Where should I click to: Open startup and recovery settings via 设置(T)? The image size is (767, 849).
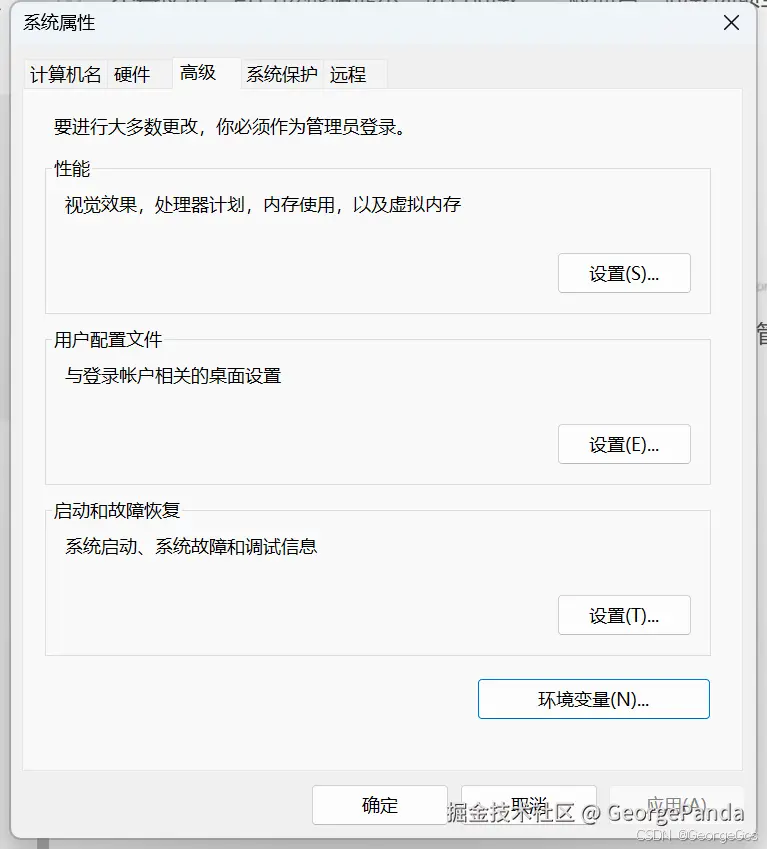pyautogui.click(x=624, y=615)
